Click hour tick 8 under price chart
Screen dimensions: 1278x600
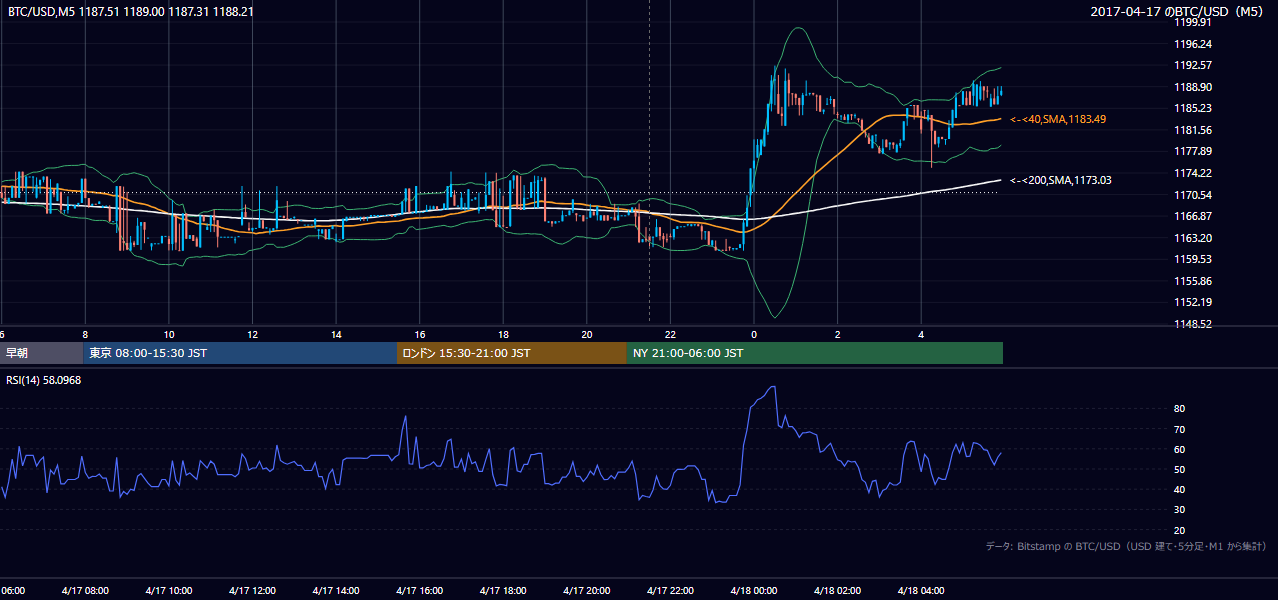(x=85, y=334)
